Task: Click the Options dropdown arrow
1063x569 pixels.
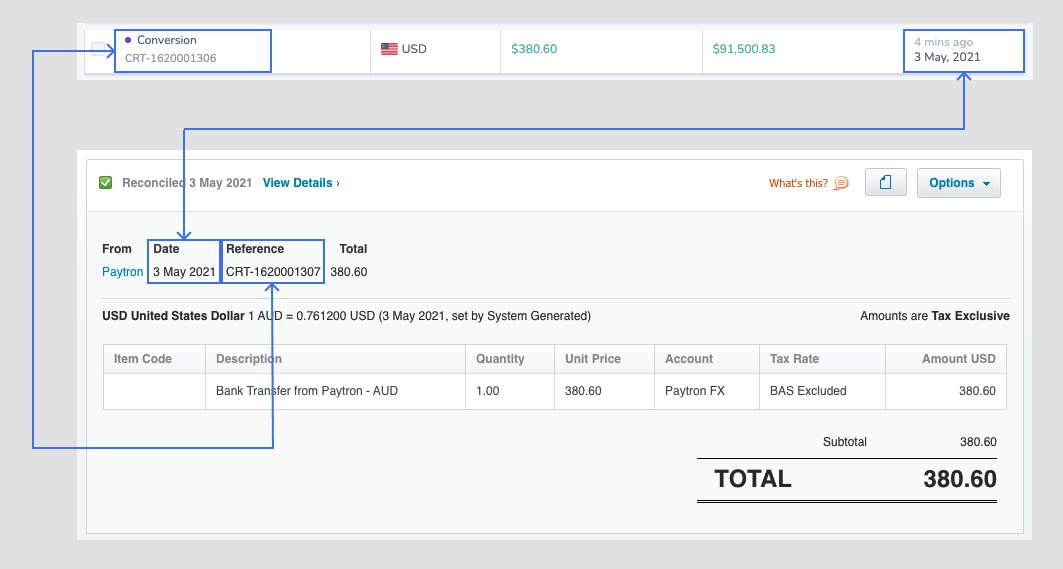Action: pos(986,184)
